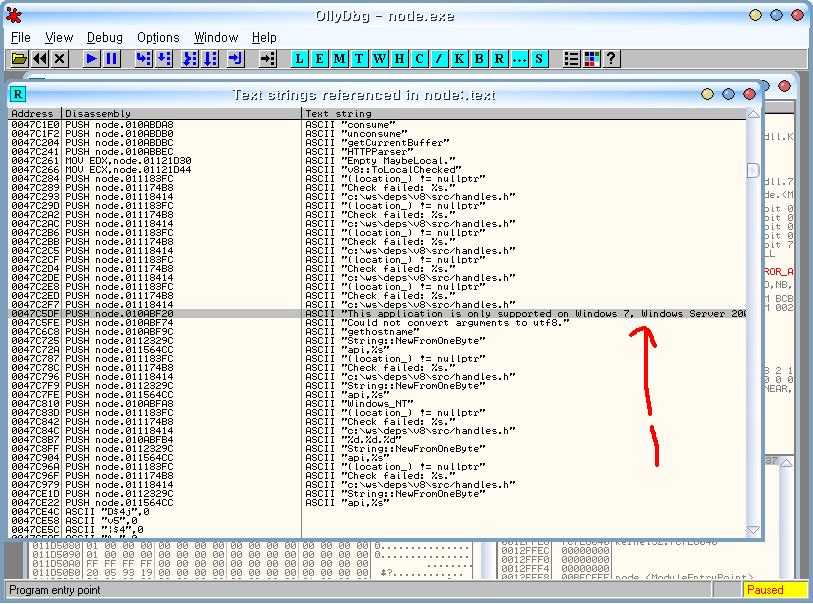The height and width of the screenshot is (604, 813).
Task: Show Handles with H button
Action: tap(399, 59)
